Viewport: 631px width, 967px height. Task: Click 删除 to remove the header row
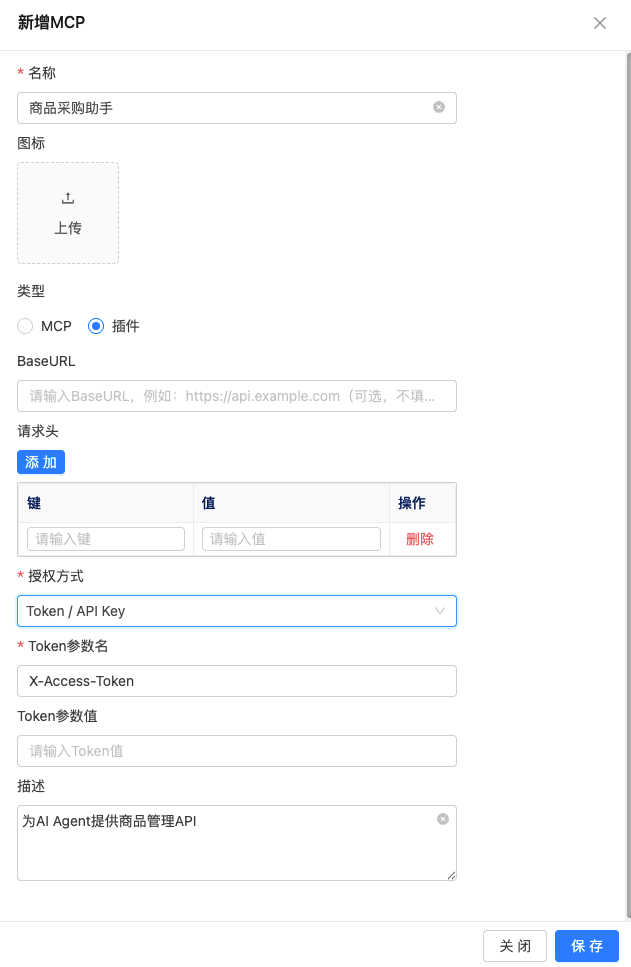(420, 539)
